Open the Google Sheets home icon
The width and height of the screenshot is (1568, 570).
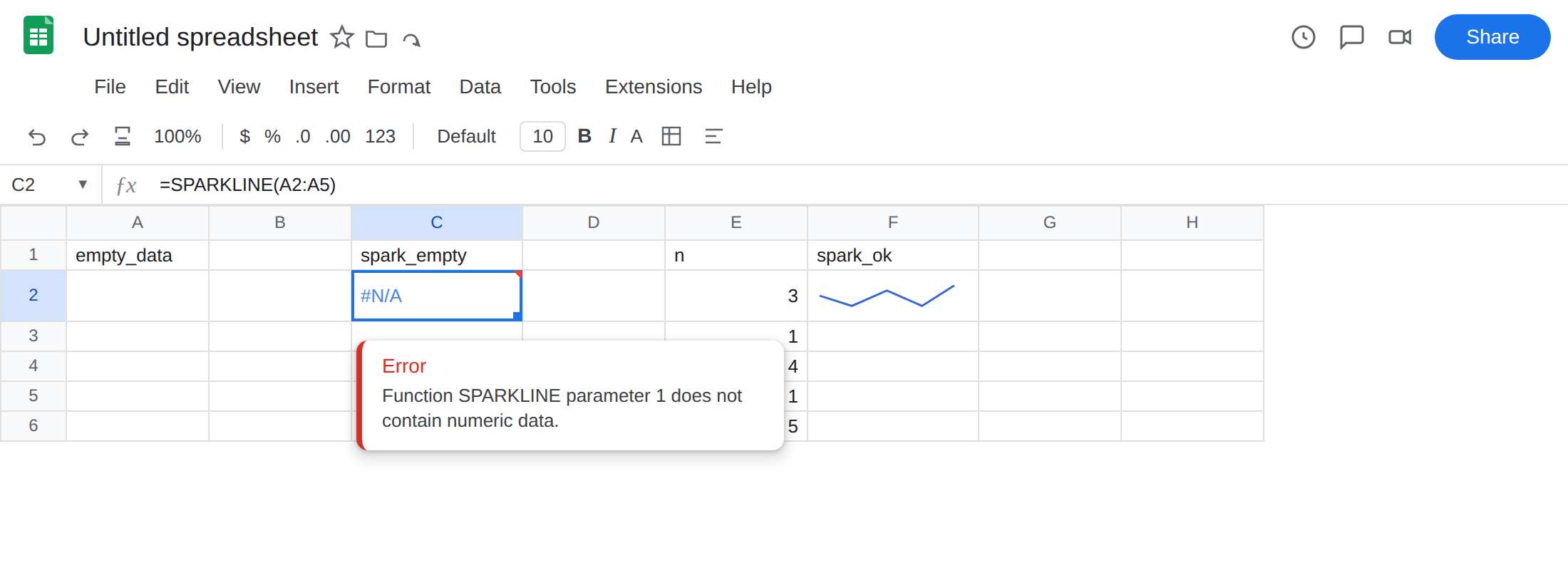(38, 36)
